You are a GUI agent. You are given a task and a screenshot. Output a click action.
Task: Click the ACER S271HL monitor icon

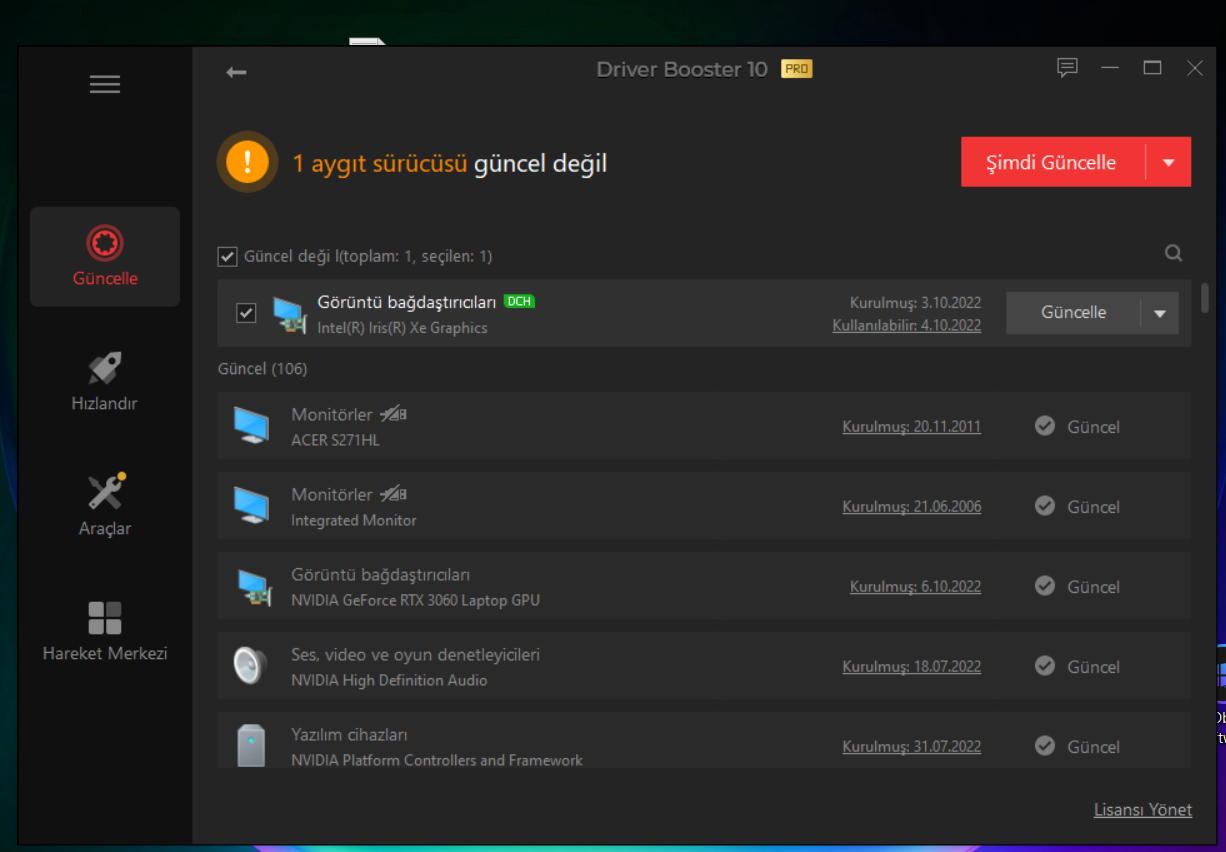tap(251, 425)
